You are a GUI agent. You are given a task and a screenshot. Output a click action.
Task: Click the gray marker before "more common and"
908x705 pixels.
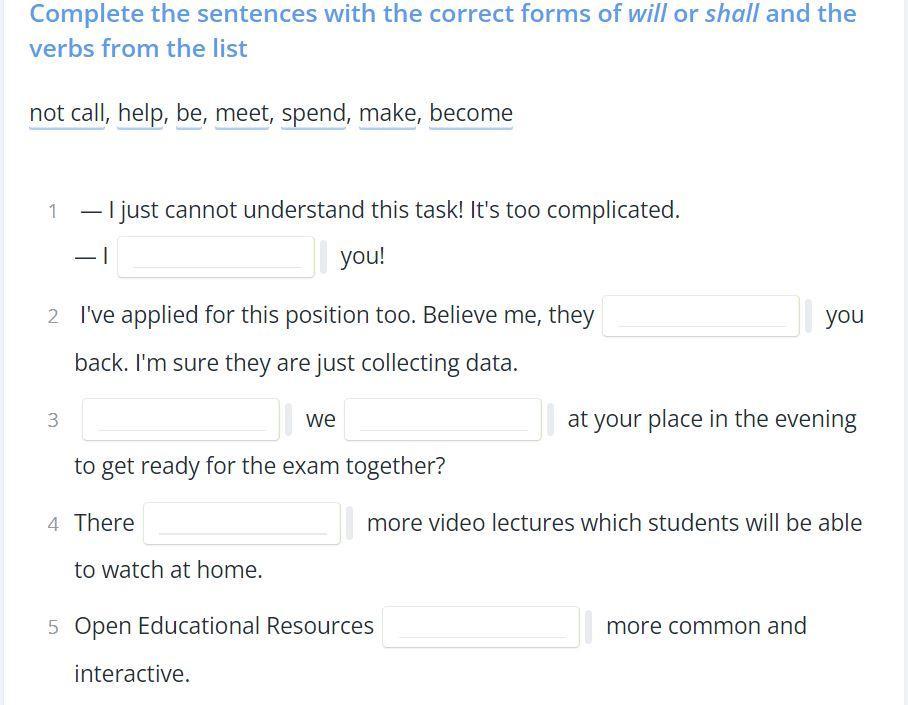[588, 627]
